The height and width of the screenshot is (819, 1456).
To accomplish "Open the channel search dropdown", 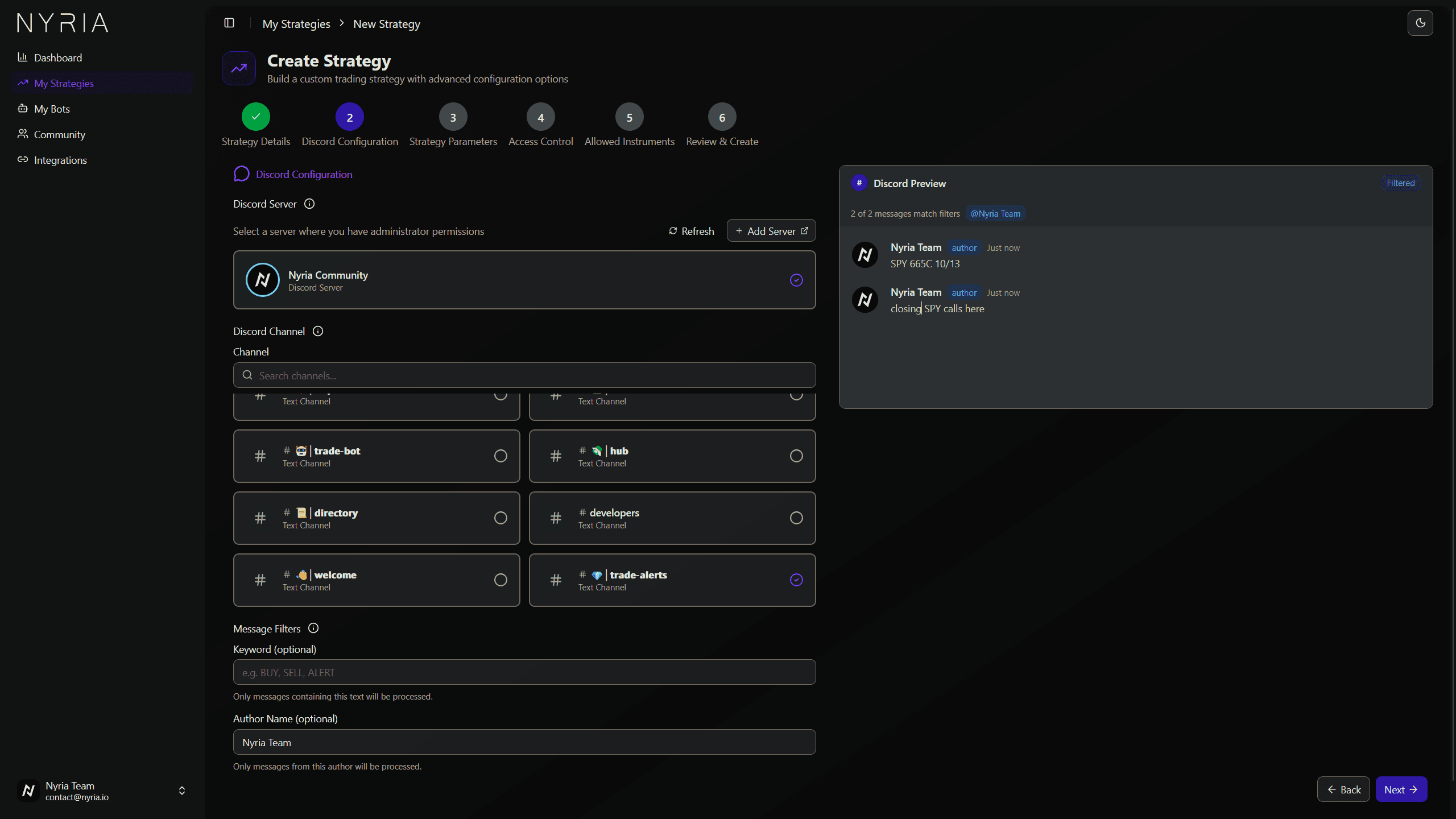I will (x=524, y=375).
